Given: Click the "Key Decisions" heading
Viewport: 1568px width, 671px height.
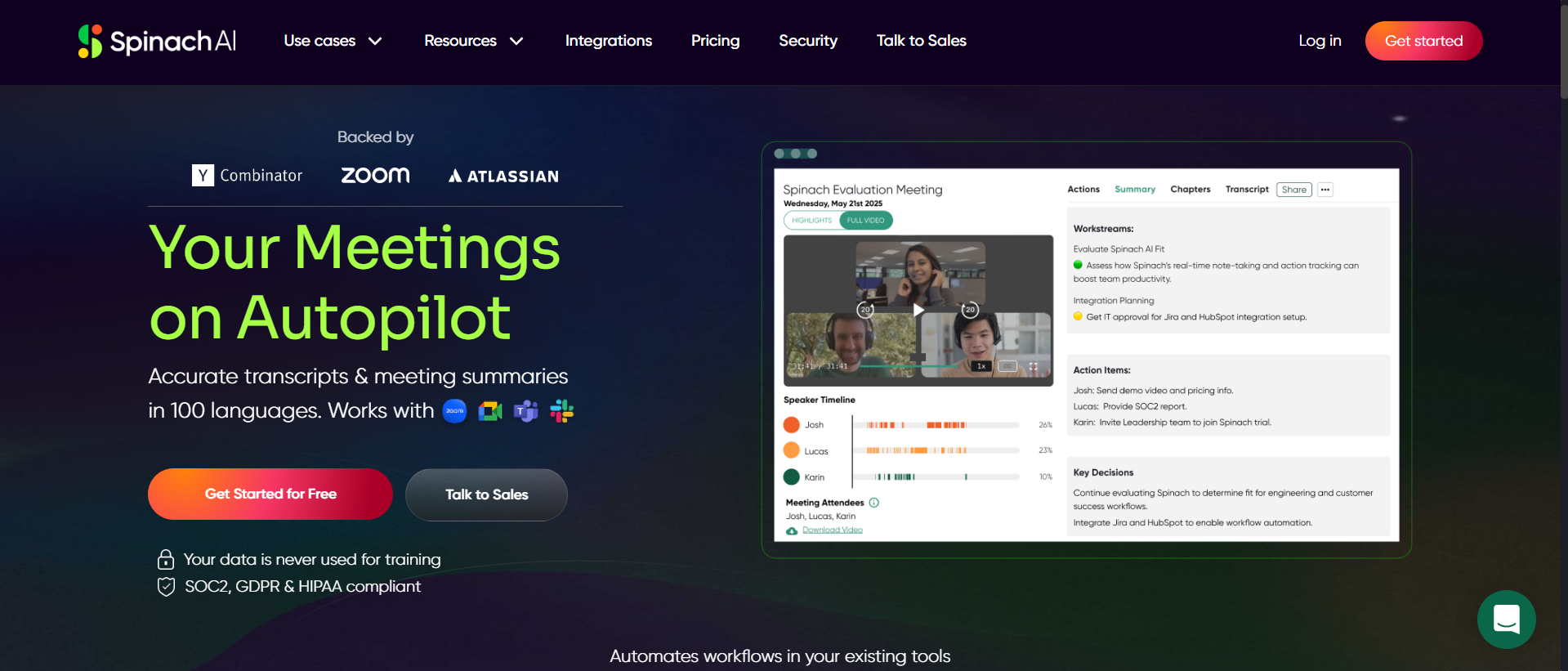Looking at the screenshot, I should 1103,472.
